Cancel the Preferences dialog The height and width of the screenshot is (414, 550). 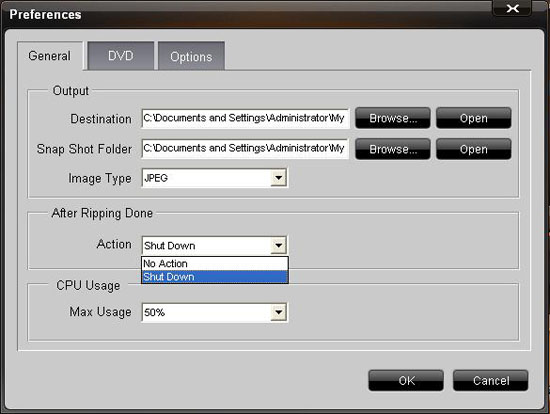click(x=490, y=380)
